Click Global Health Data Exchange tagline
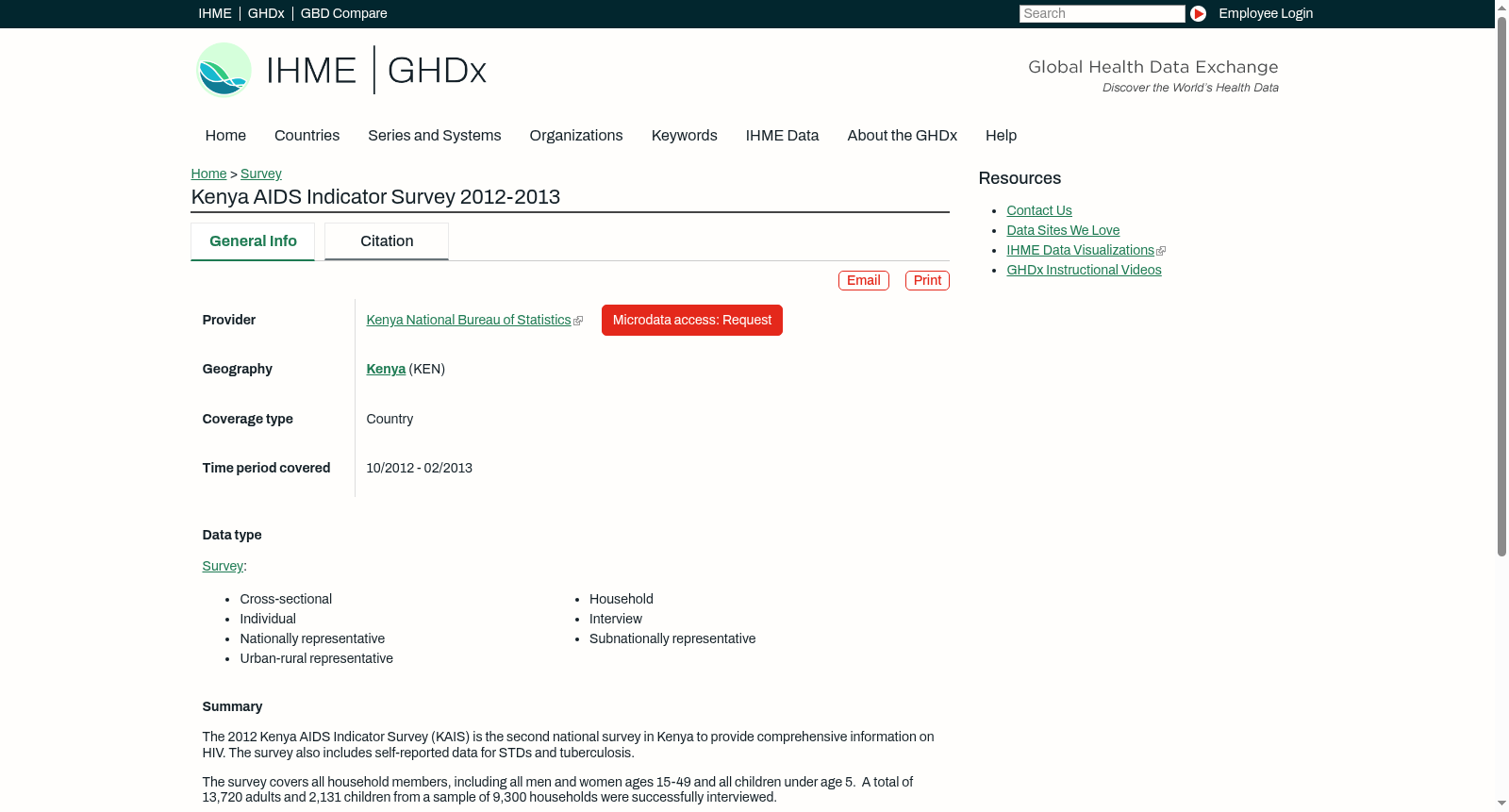This screenshot has height=812, width=1509. coord(1152,67)
